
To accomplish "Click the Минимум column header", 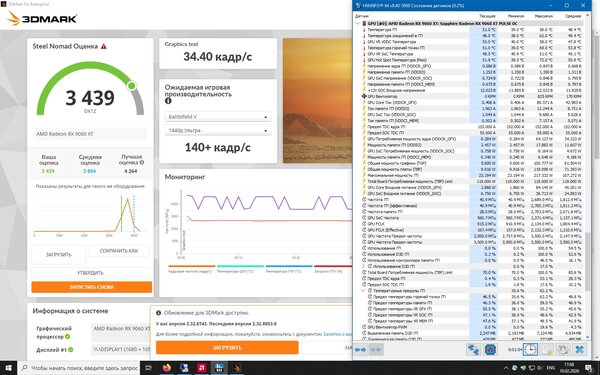I will point(516,16).
